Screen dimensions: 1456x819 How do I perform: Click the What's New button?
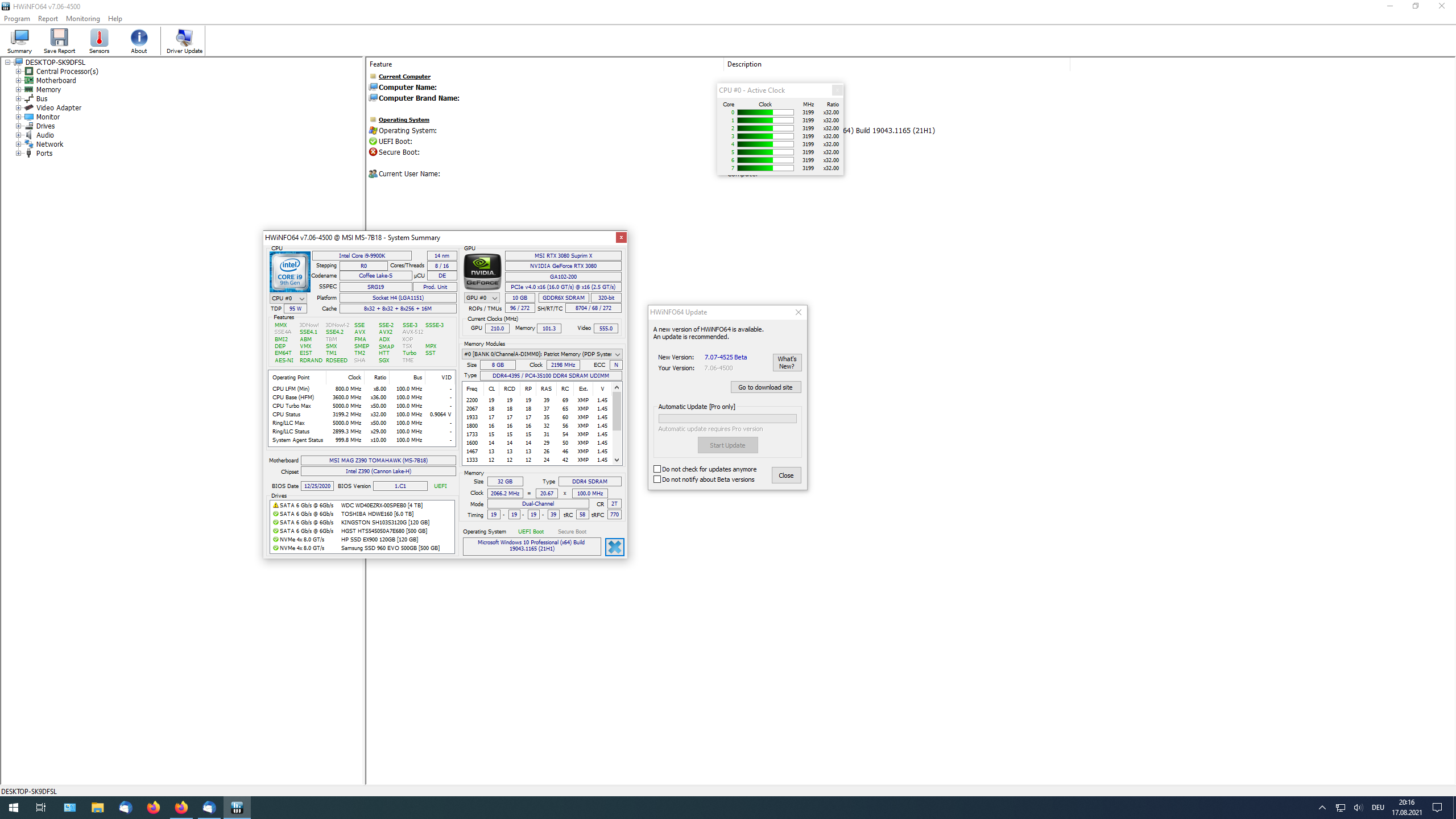pyautogui.click(x=787, y=362)
